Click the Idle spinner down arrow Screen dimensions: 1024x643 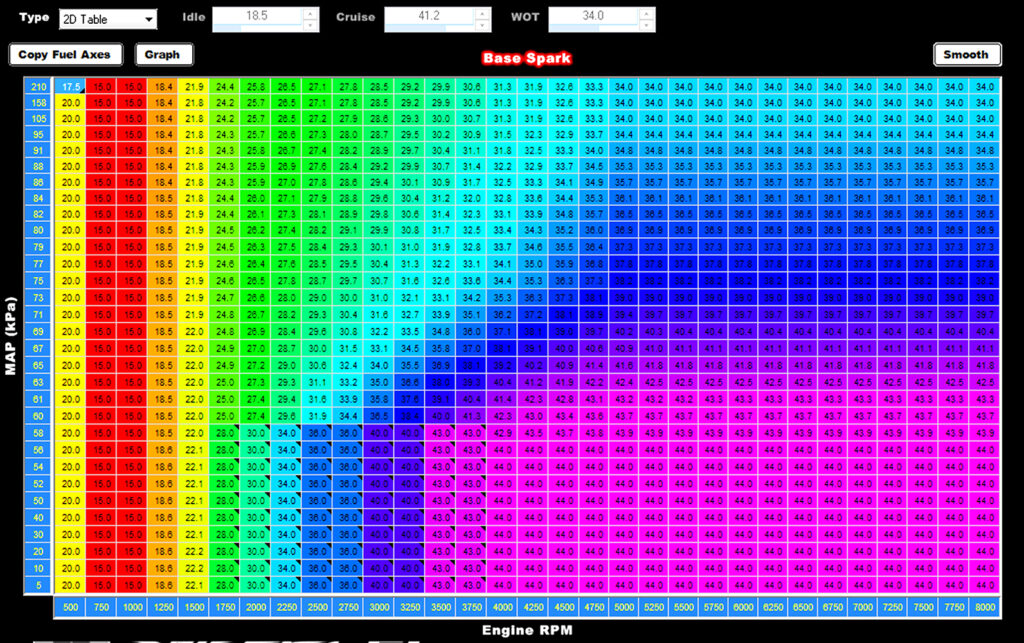(x=310, y=26)
